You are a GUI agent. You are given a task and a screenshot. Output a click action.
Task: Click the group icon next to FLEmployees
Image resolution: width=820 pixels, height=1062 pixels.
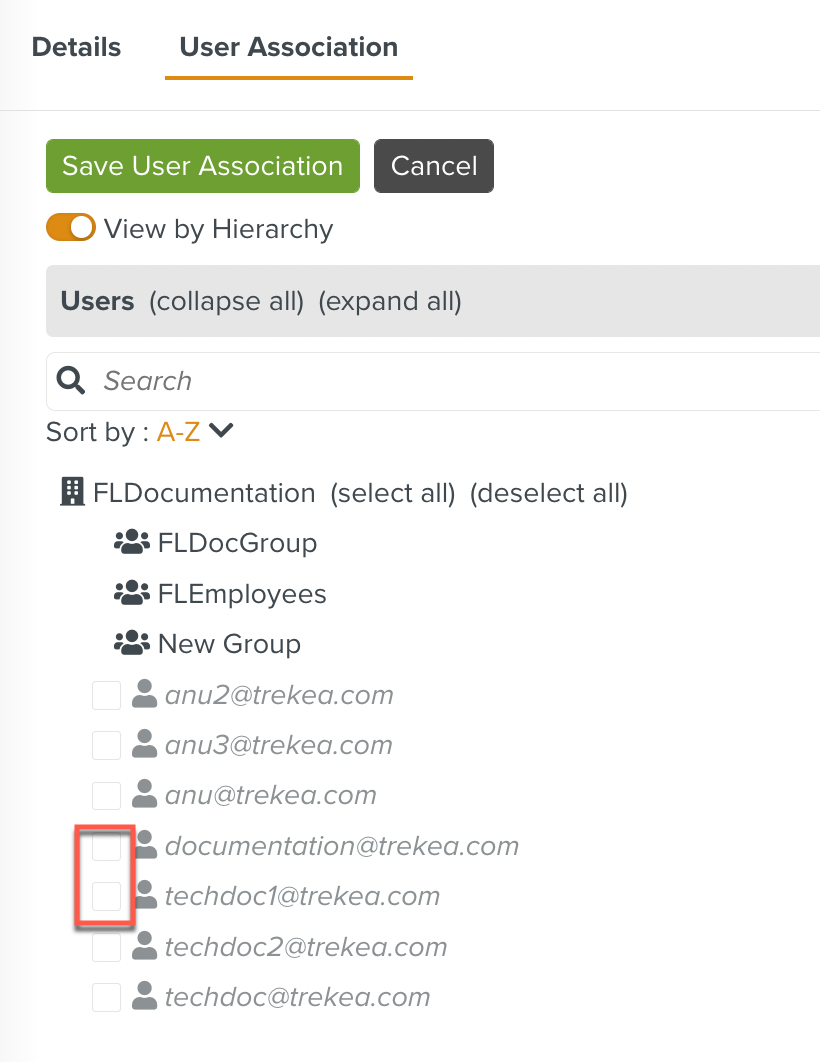(x=131, y=594)
